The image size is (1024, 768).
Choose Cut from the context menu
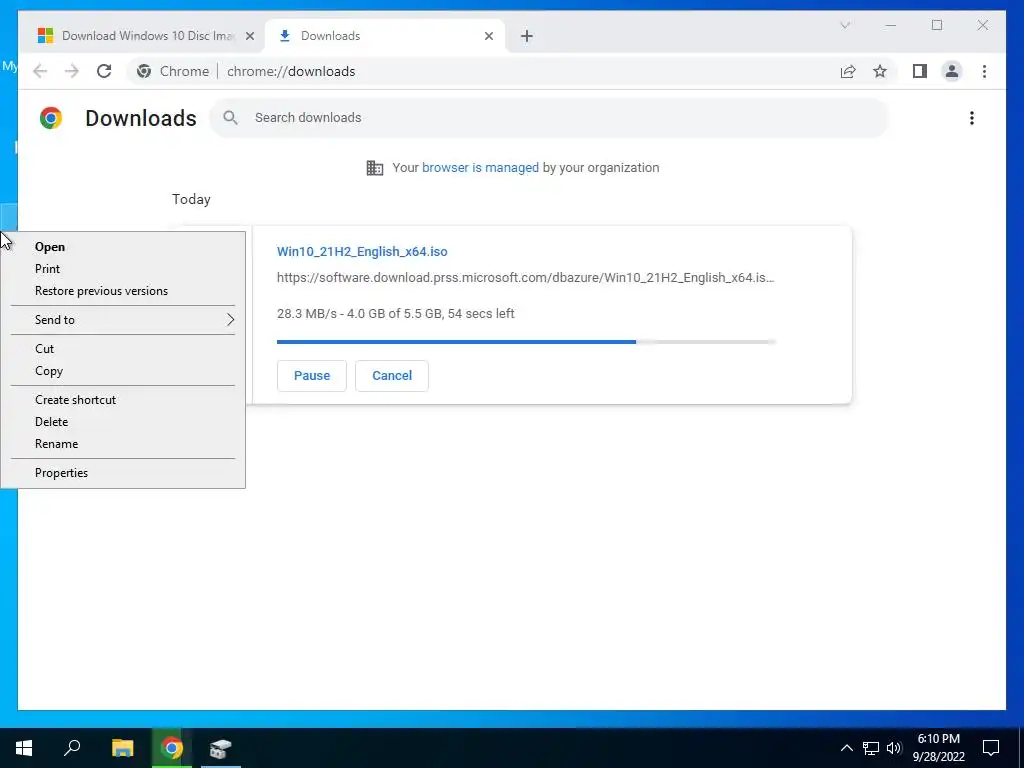click(123, 349)
